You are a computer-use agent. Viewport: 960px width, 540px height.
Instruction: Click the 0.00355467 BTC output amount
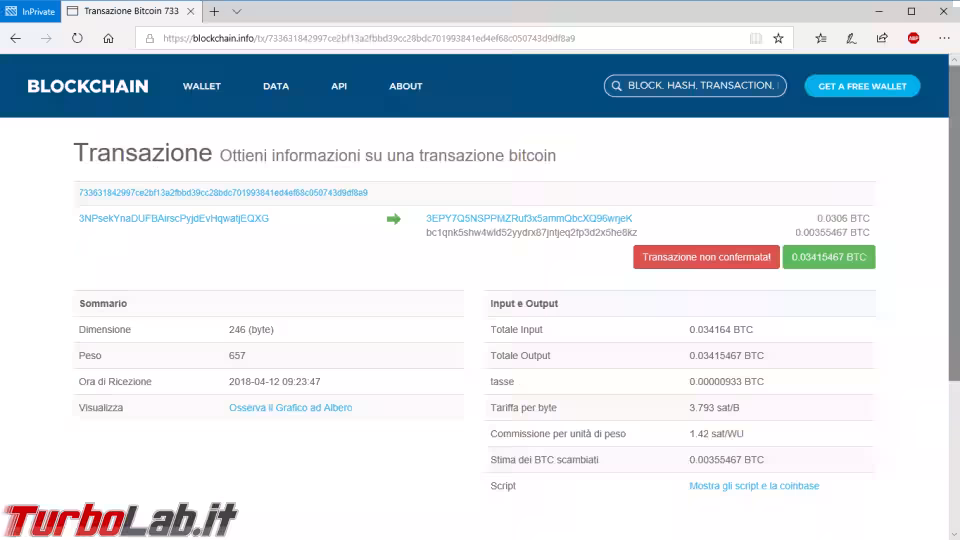coord(832,233)
